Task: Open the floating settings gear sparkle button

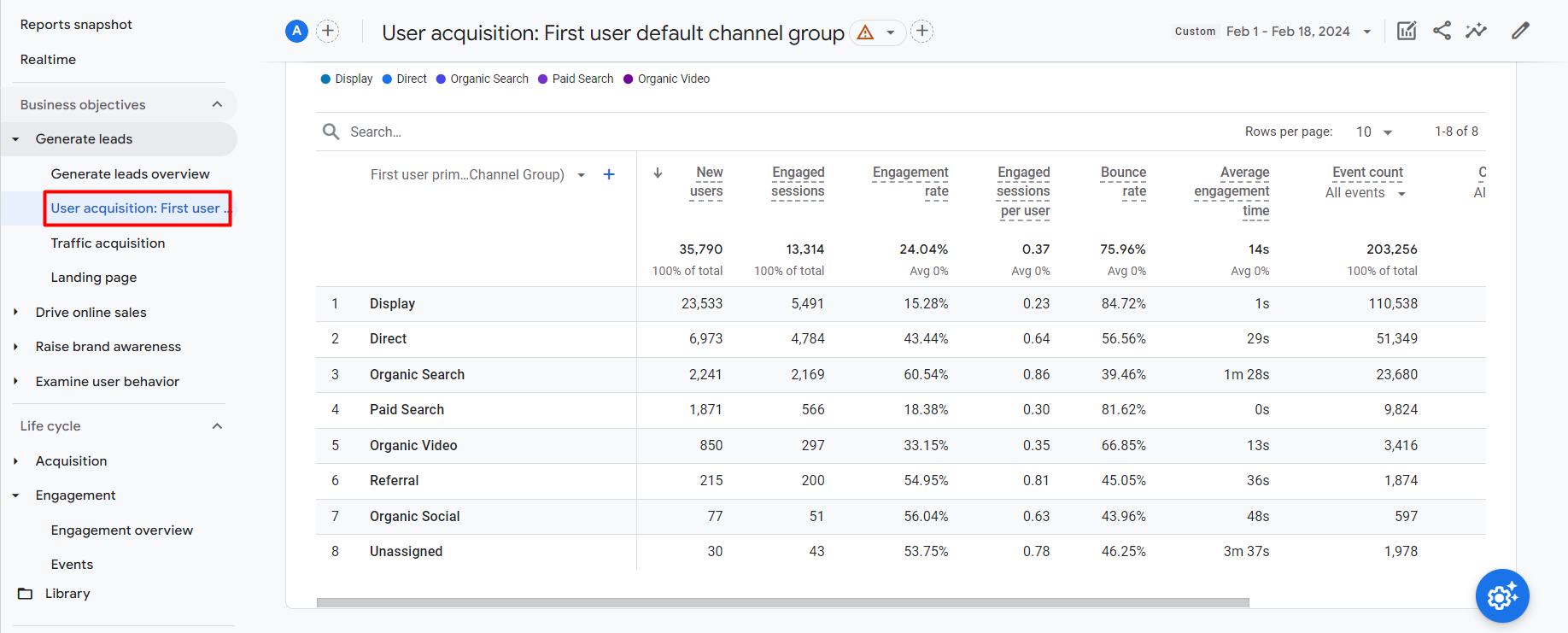Action: coord(1502,596)
